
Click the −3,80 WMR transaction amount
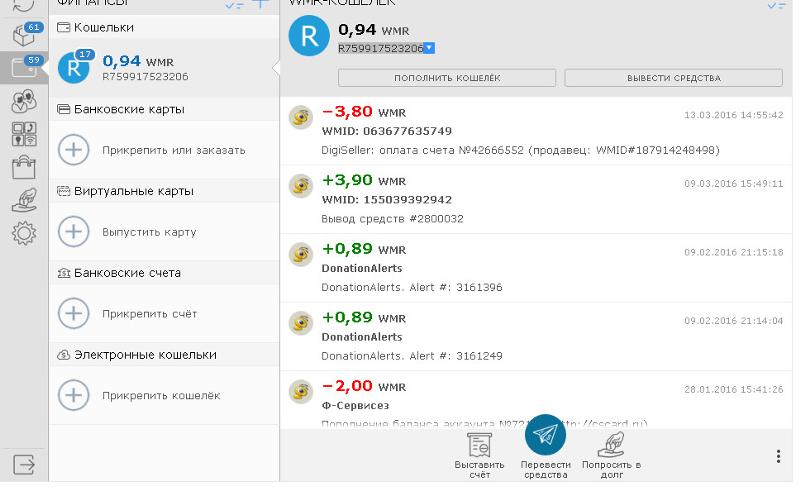coord(364,112)
